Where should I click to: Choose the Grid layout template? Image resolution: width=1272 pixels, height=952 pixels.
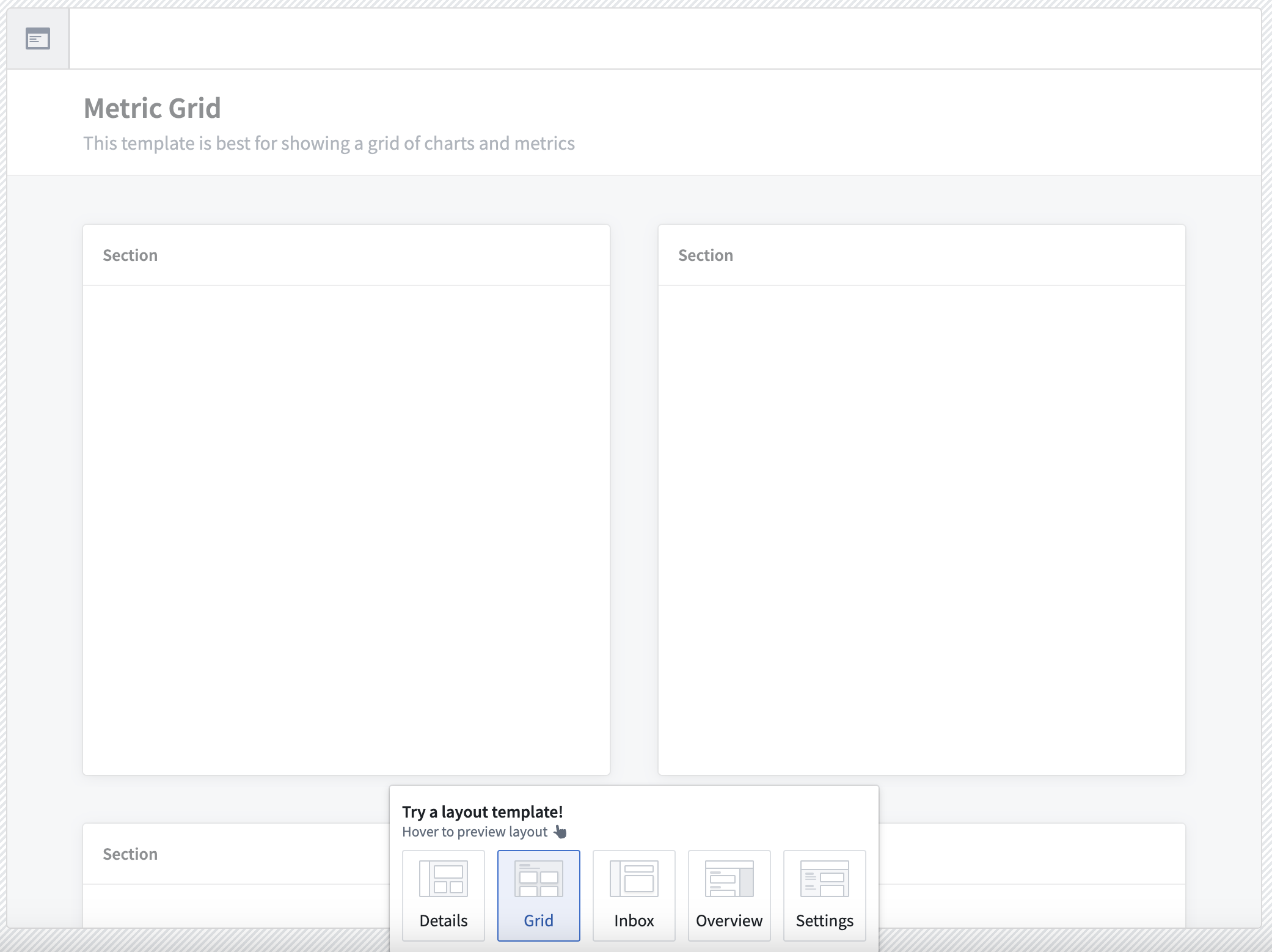tap(538, 895)
